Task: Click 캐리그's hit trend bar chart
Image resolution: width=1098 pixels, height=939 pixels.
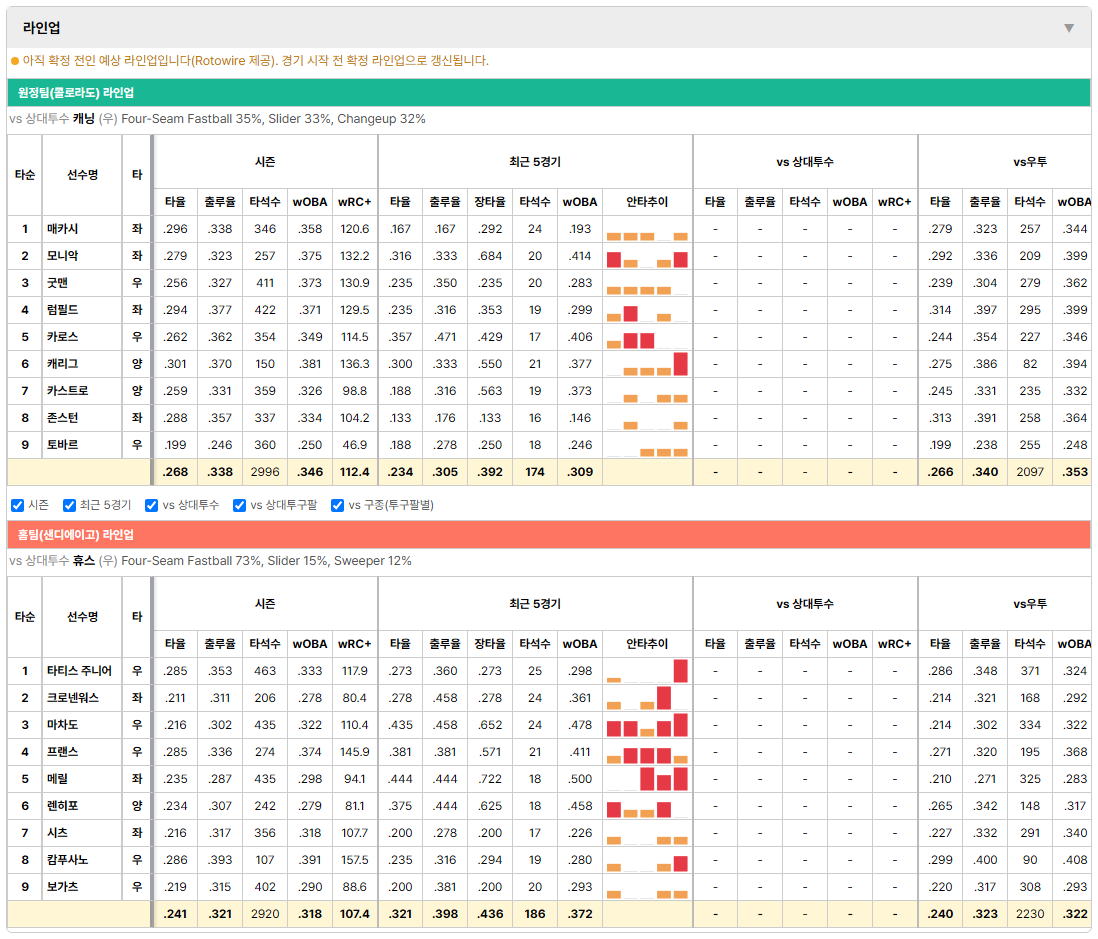Action: pos(647,364)
